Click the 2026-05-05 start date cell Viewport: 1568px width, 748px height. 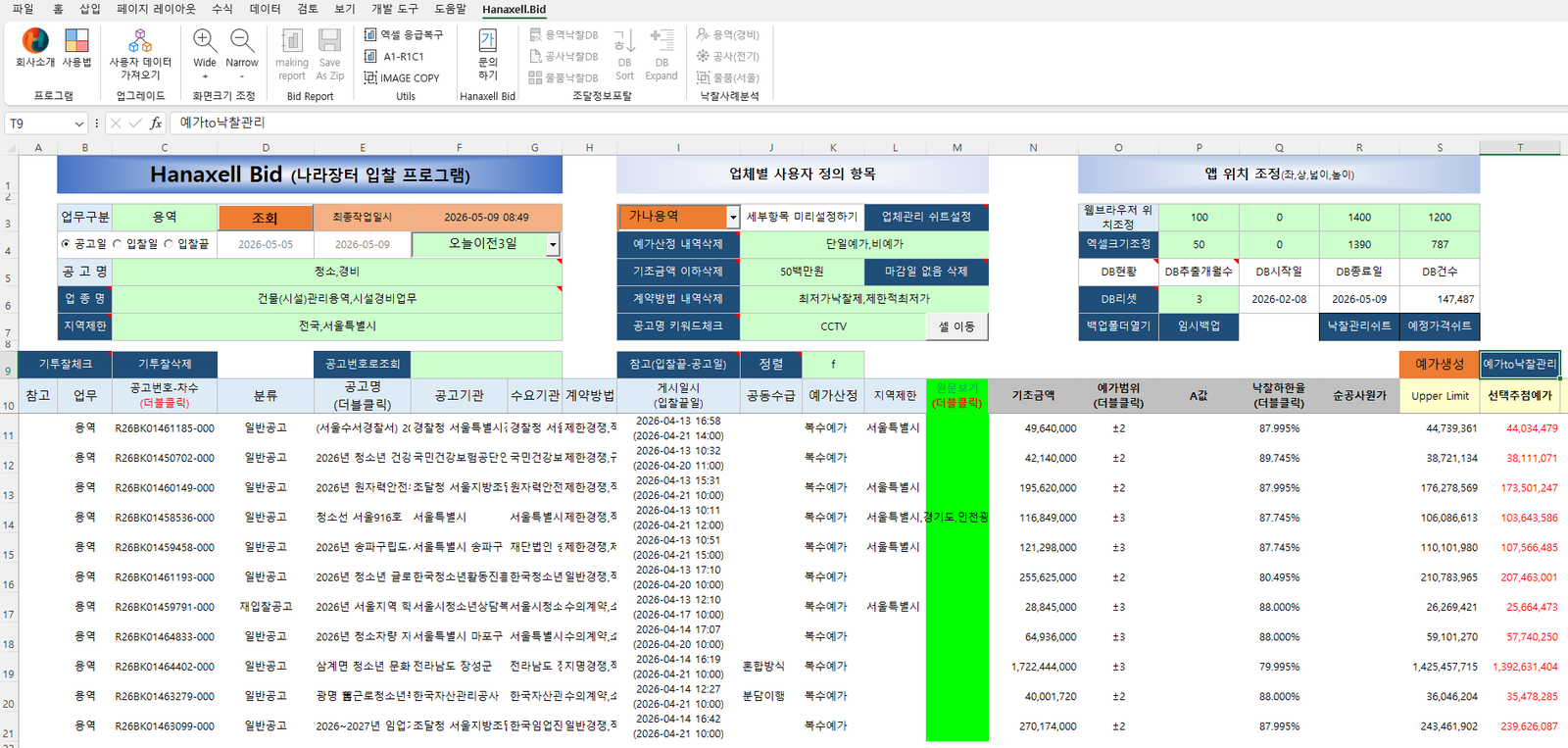(265, 244)
